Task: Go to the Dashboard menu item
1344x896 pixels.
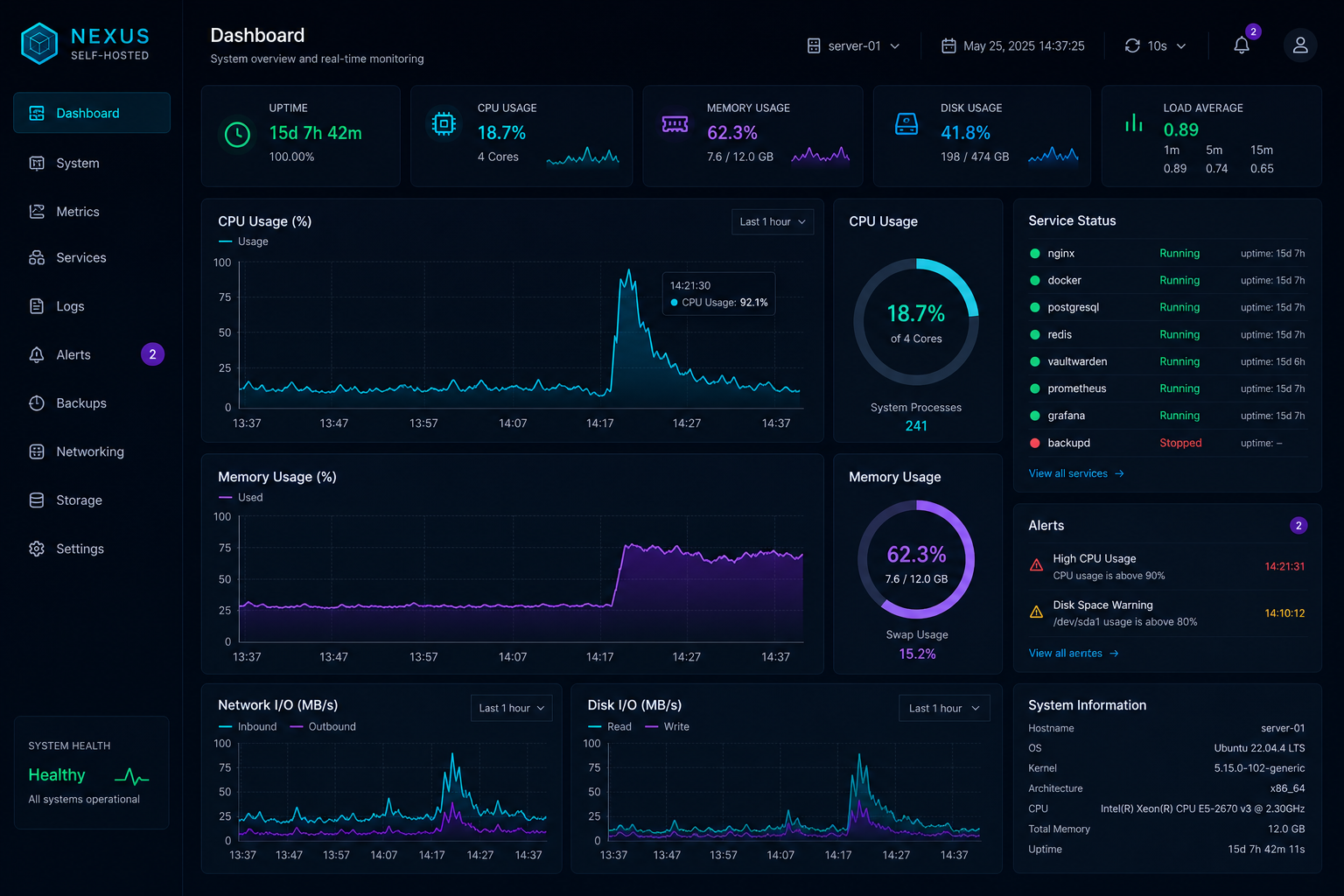Action: point(92,113)
